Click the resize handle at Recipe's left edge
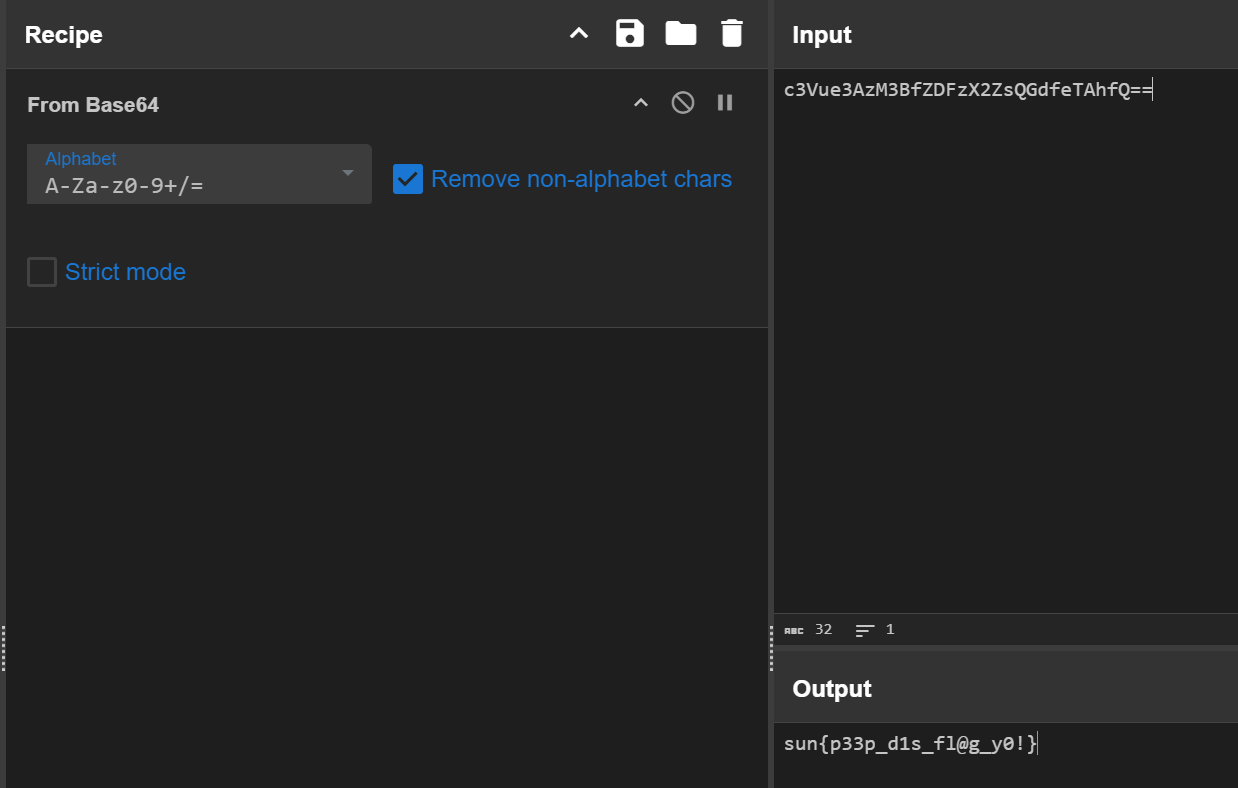This screenshot has width=1238, height=788. (3, 648)
